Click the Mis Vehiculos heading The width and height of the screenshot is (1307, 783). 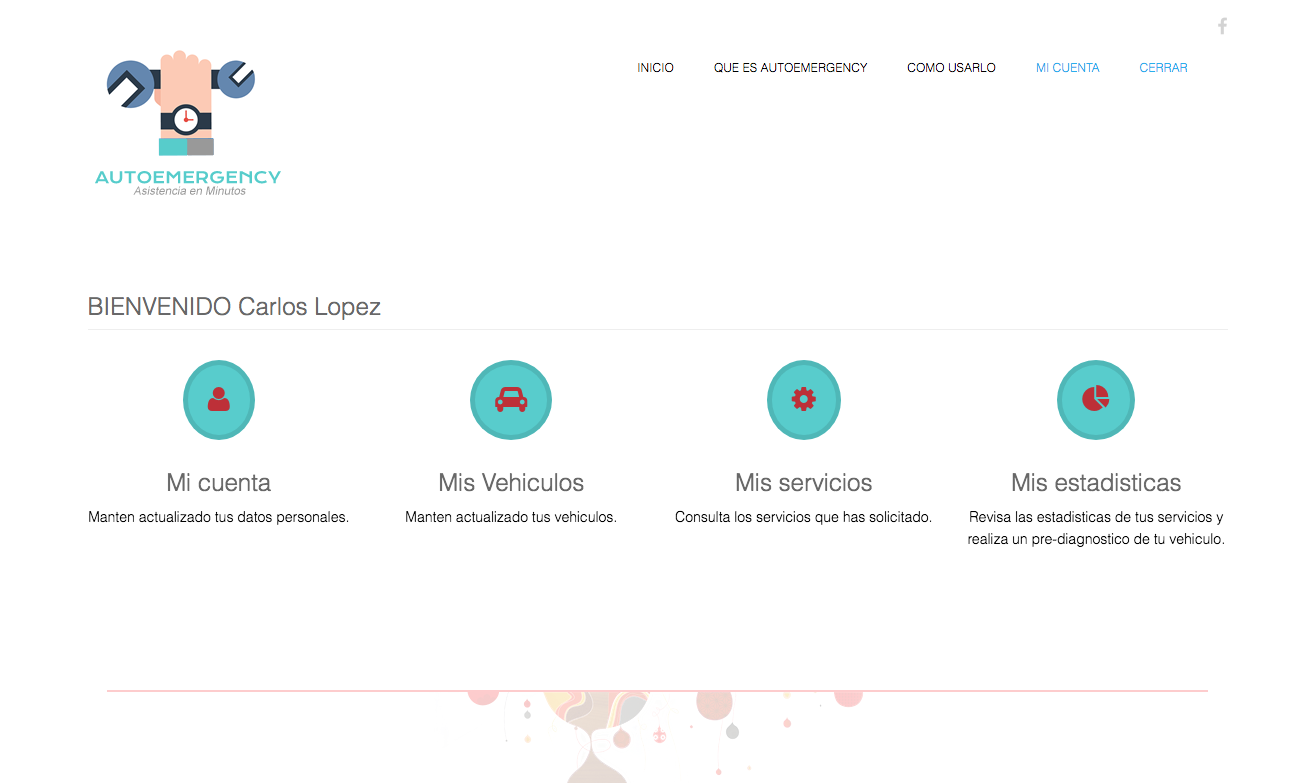[x=511, y=483]
